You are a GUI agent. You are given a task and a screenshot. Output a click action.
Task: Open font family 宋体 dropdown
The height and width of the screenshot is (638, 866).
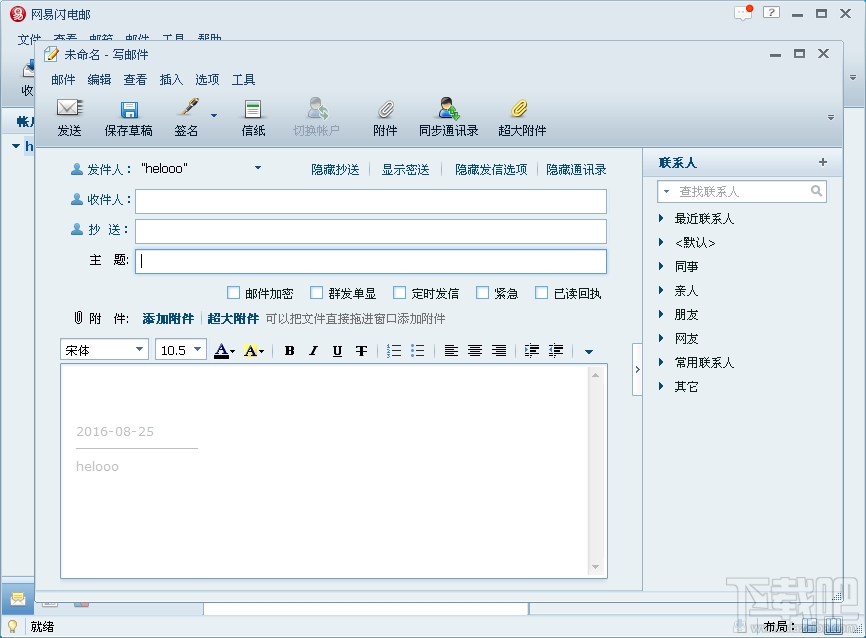click(x=139, y=349)
